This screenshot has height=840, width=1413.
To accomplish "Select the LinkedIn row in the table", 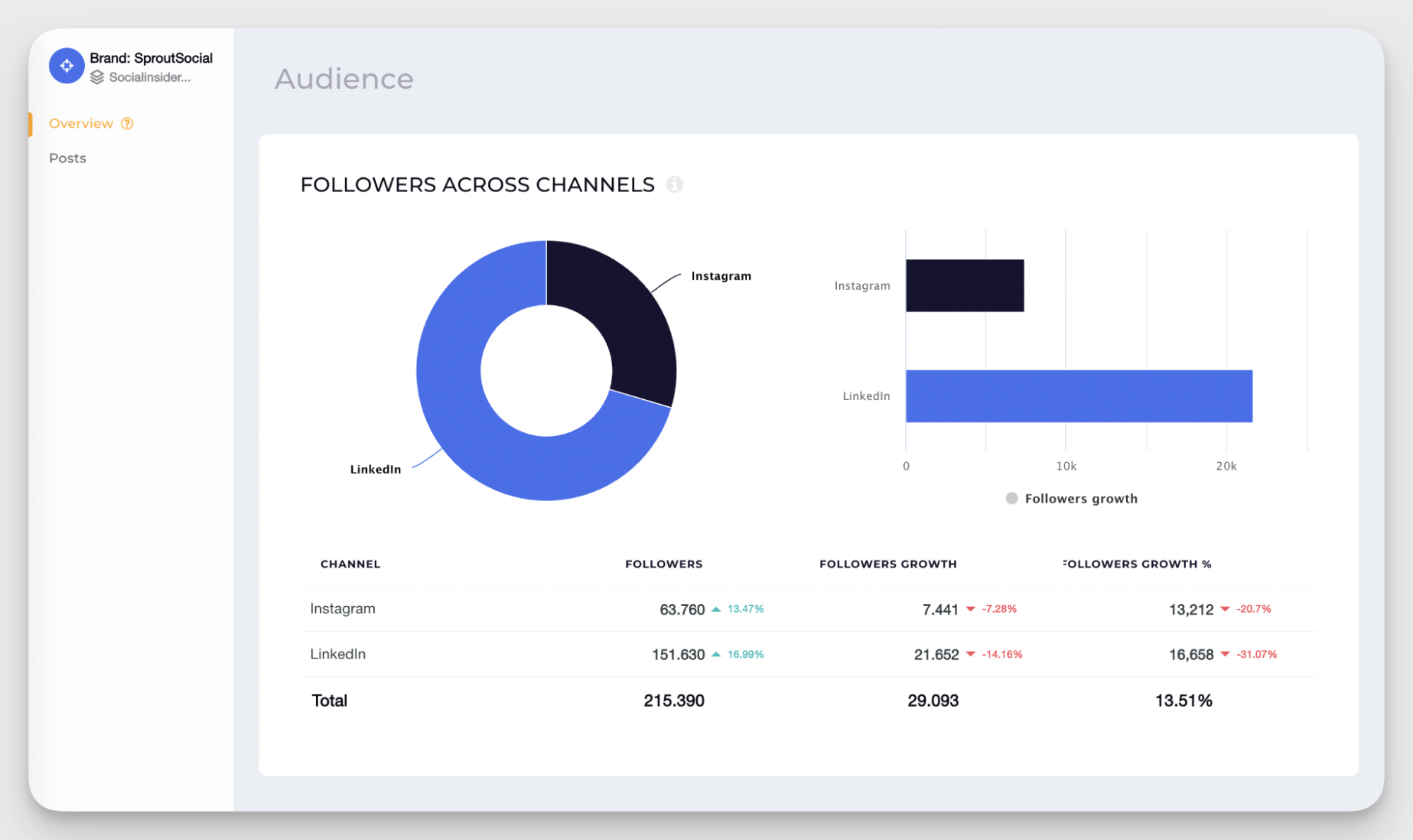I will point(338,653).
